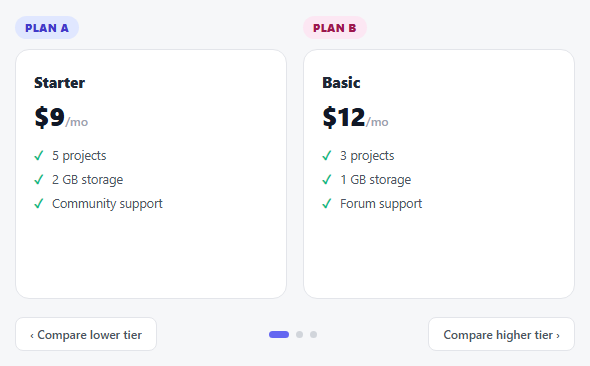The image size is (590, 366).
Task: Jump to the third pagination dot
Action: (313, 334)
